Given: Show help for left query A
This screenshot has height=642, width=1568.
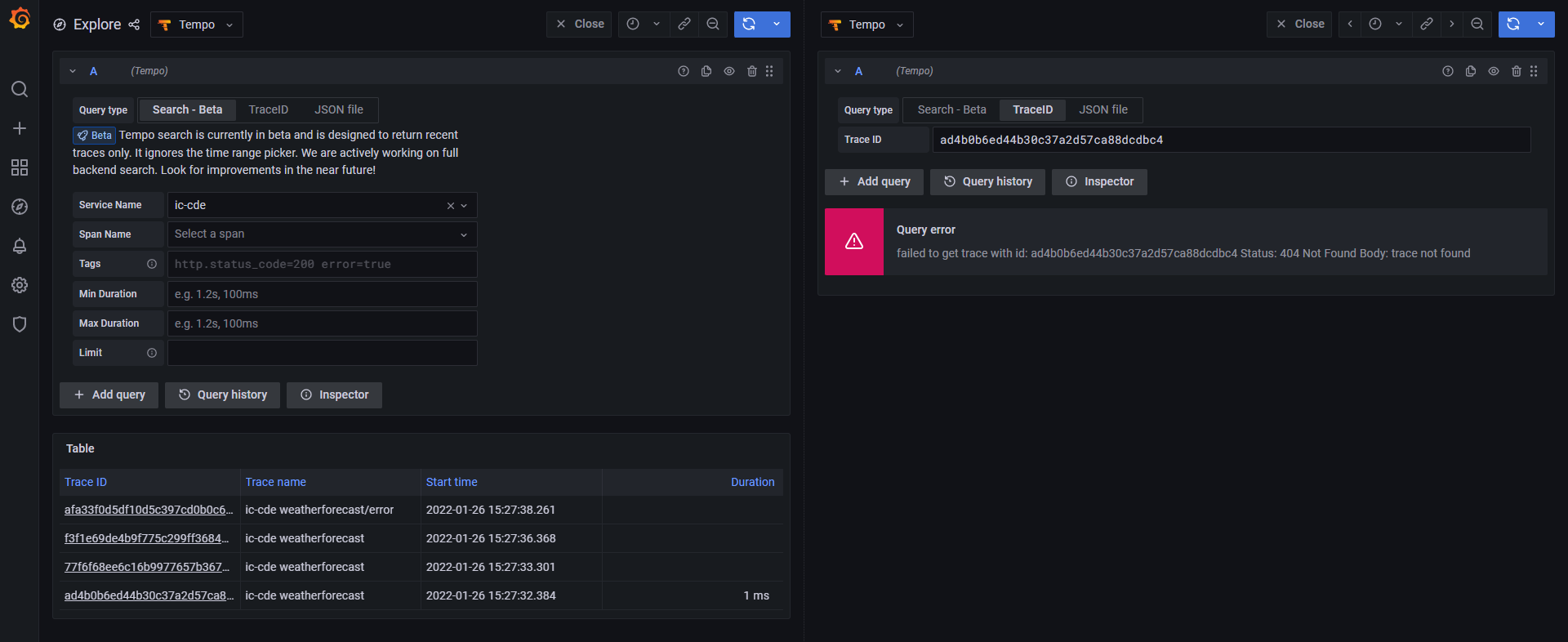Looking at the screenshot, I should pos(684,71).
